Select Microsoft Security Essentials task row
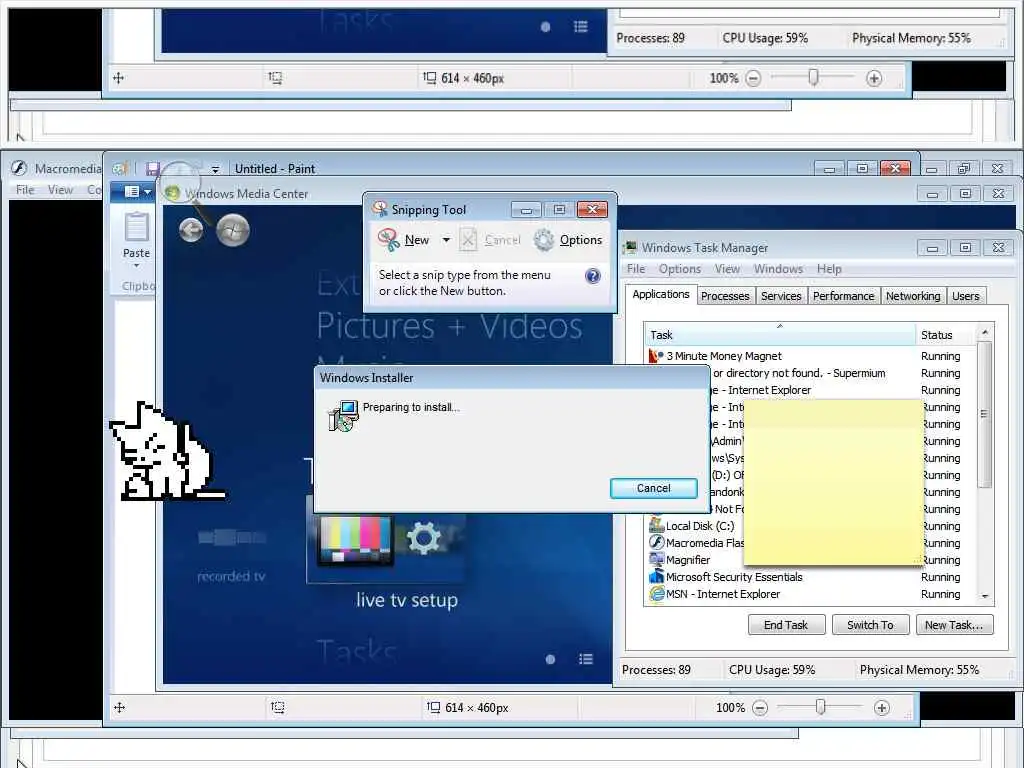This screenshot has width=1024, height=768. 812,577
